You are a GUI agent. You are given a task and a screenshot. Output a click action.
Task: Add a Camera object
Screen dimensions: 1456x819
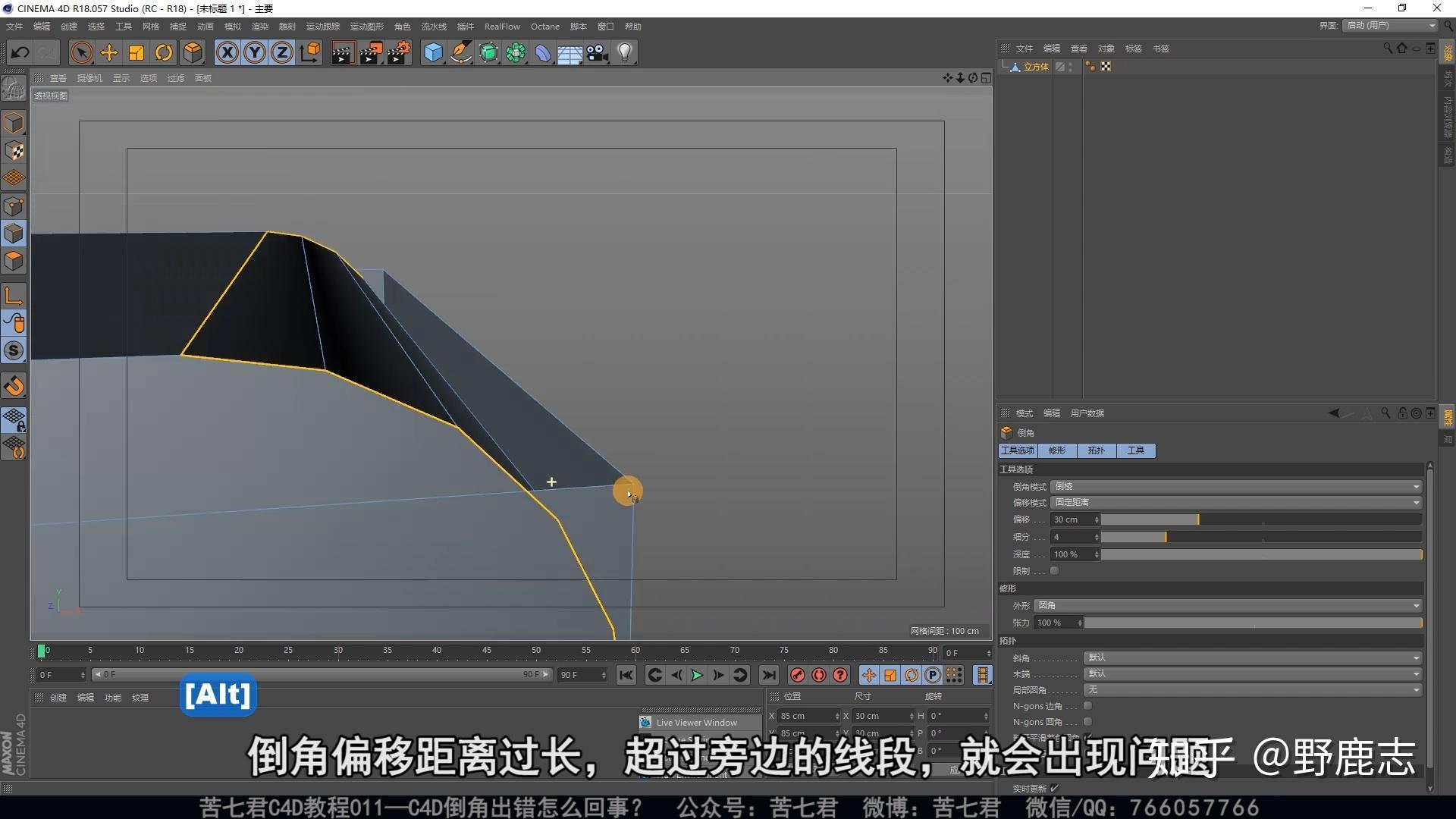(598, 52)
